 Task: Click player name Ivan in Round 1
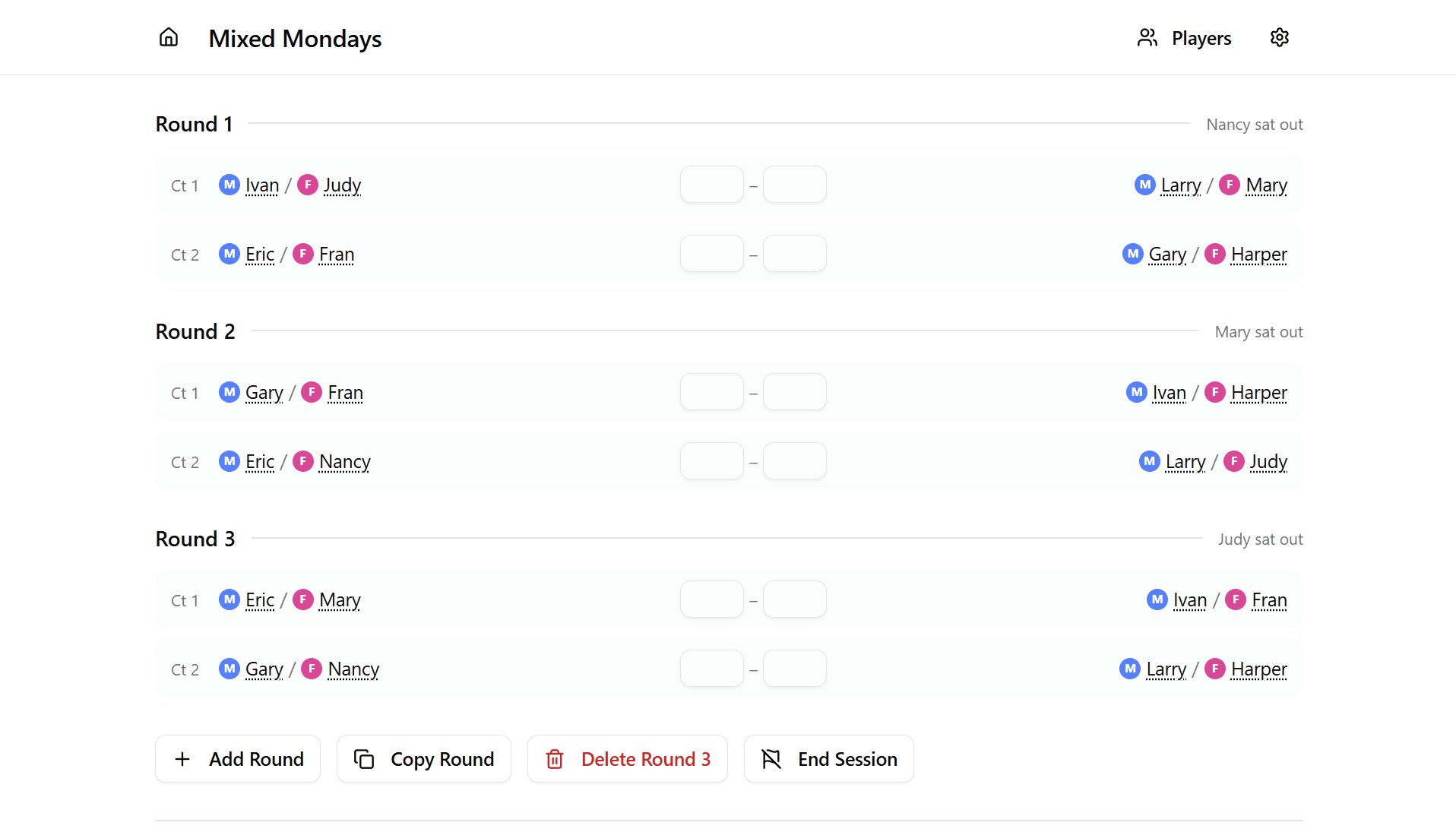tap(262, 185)
